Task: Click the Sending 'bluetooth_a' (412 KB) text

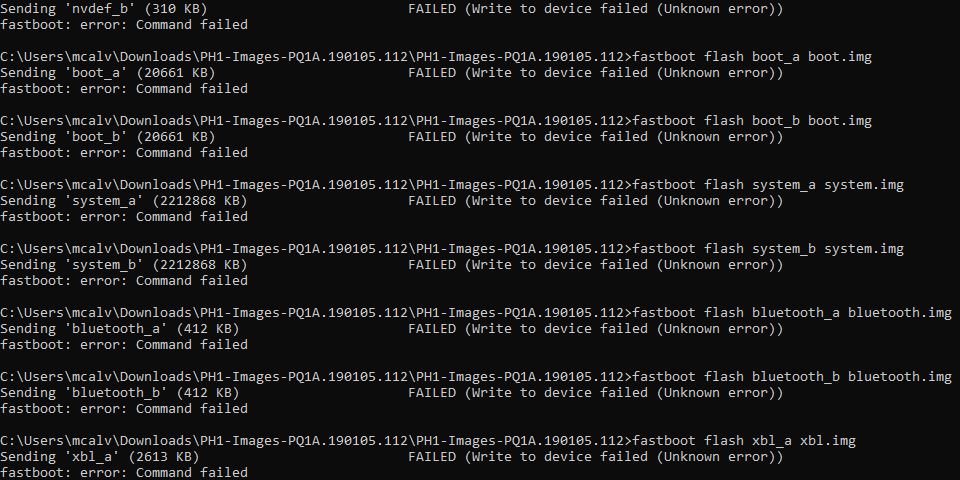Action: click(x=119, y=329)
